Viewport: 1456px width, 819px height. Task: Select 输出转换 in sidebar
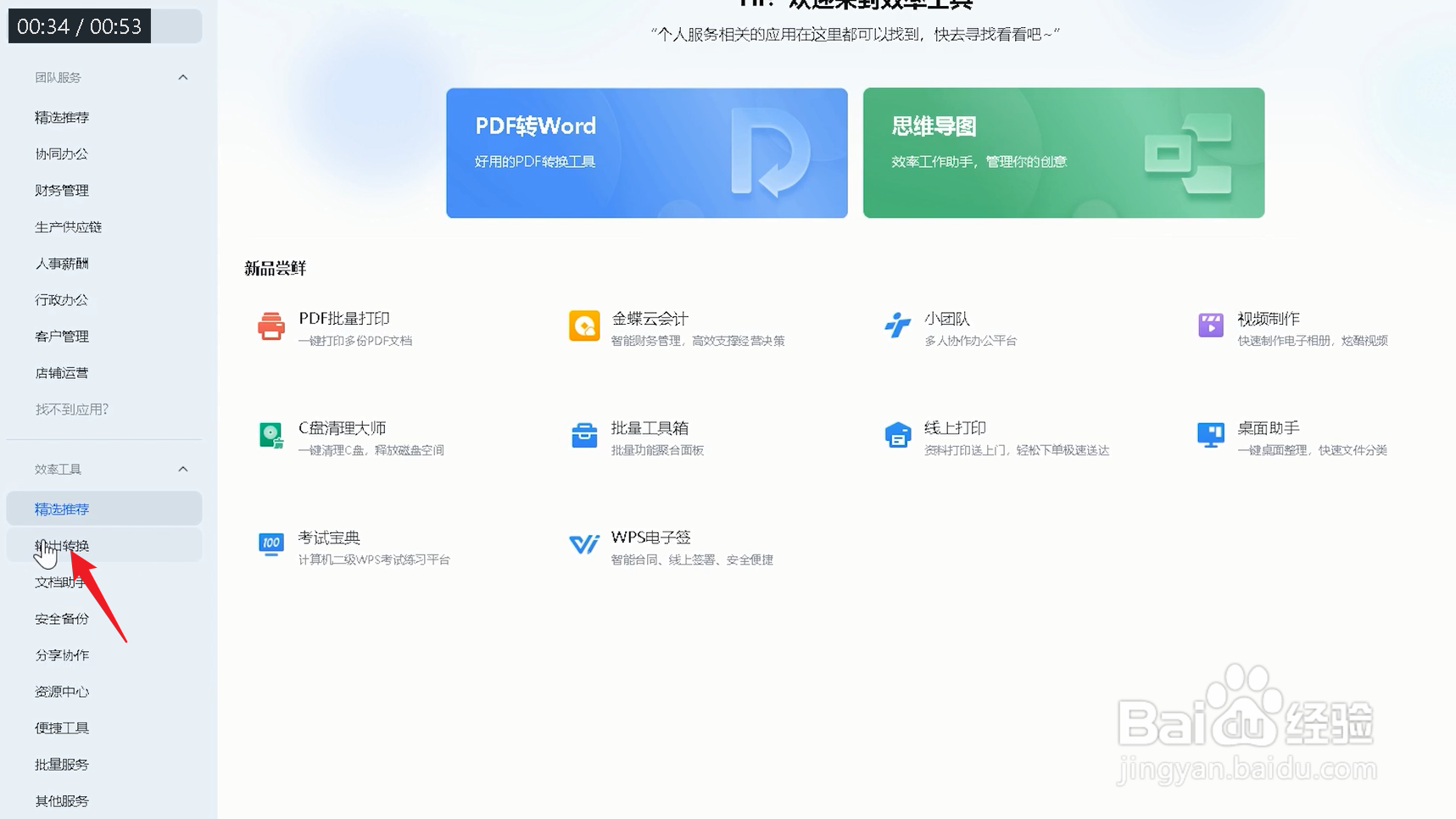pos(104,545)
